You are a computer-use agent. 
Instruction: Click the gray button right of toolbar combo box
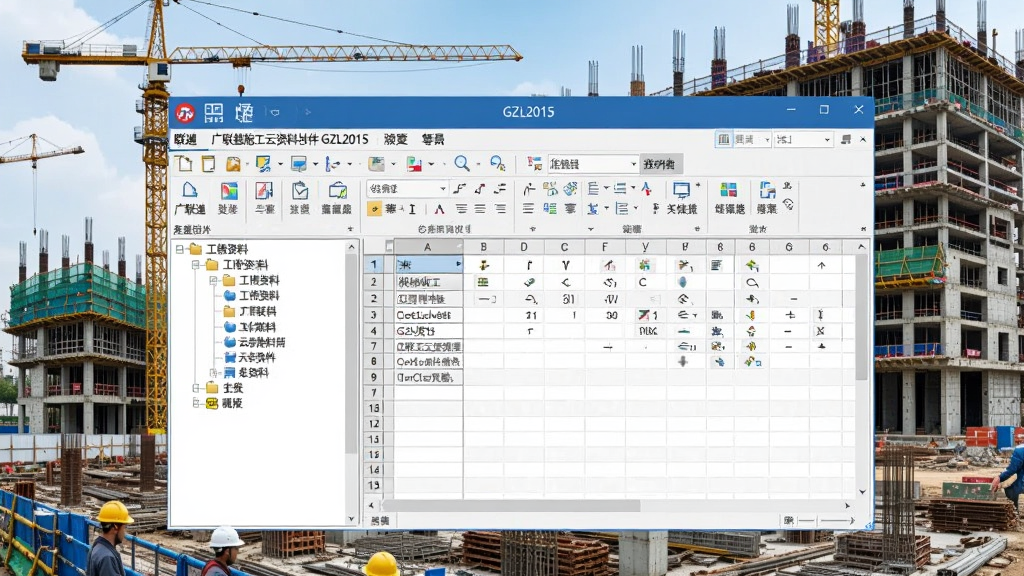click(x=662, y=164)
